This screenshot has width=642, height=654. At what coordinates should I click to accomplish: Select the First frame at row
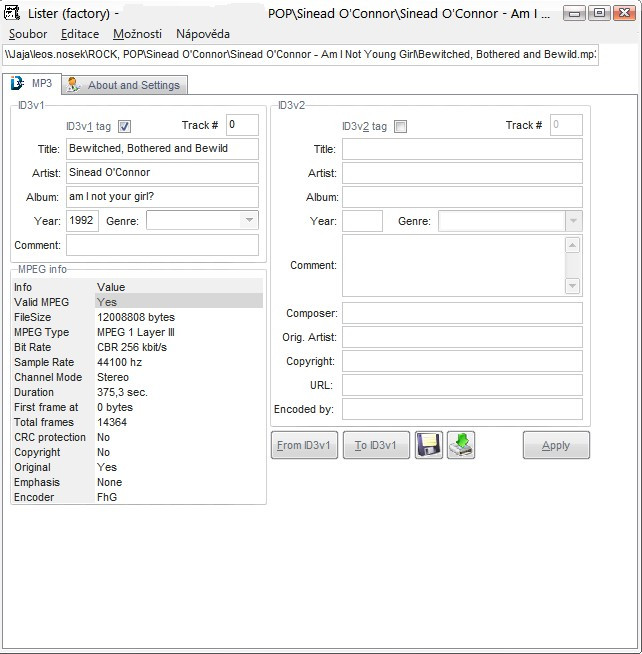click(x=138, y=407)
